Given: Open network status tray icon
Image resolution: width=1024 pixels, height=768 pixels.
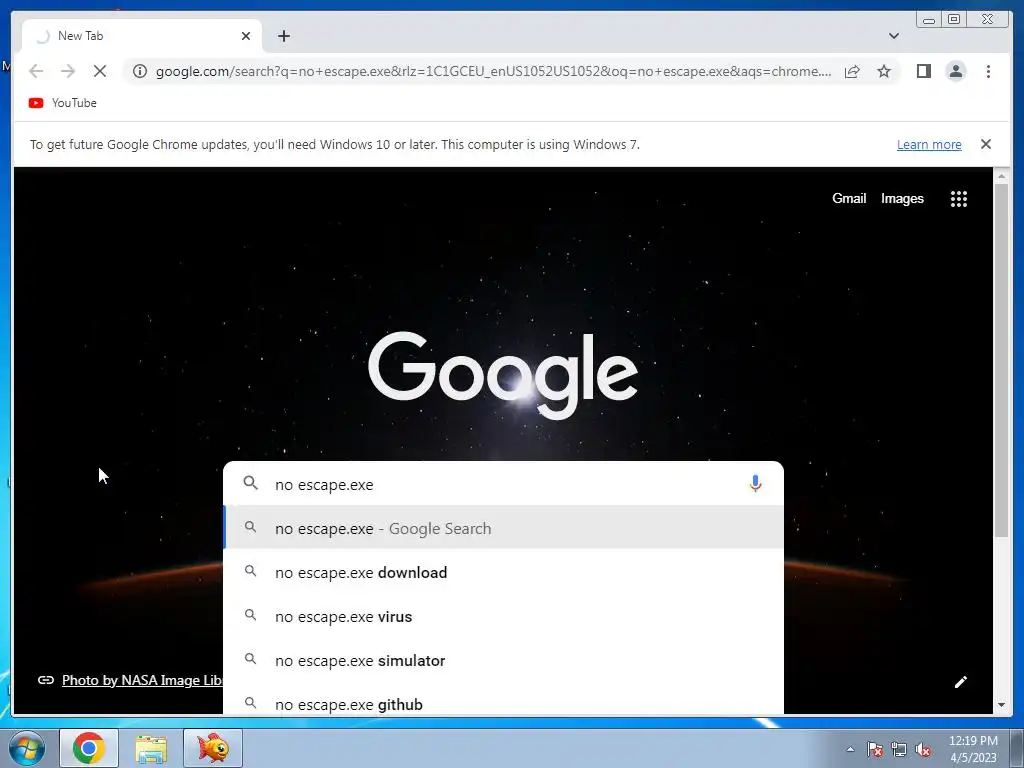Looking at the screenshot, I should coord(899,749).
